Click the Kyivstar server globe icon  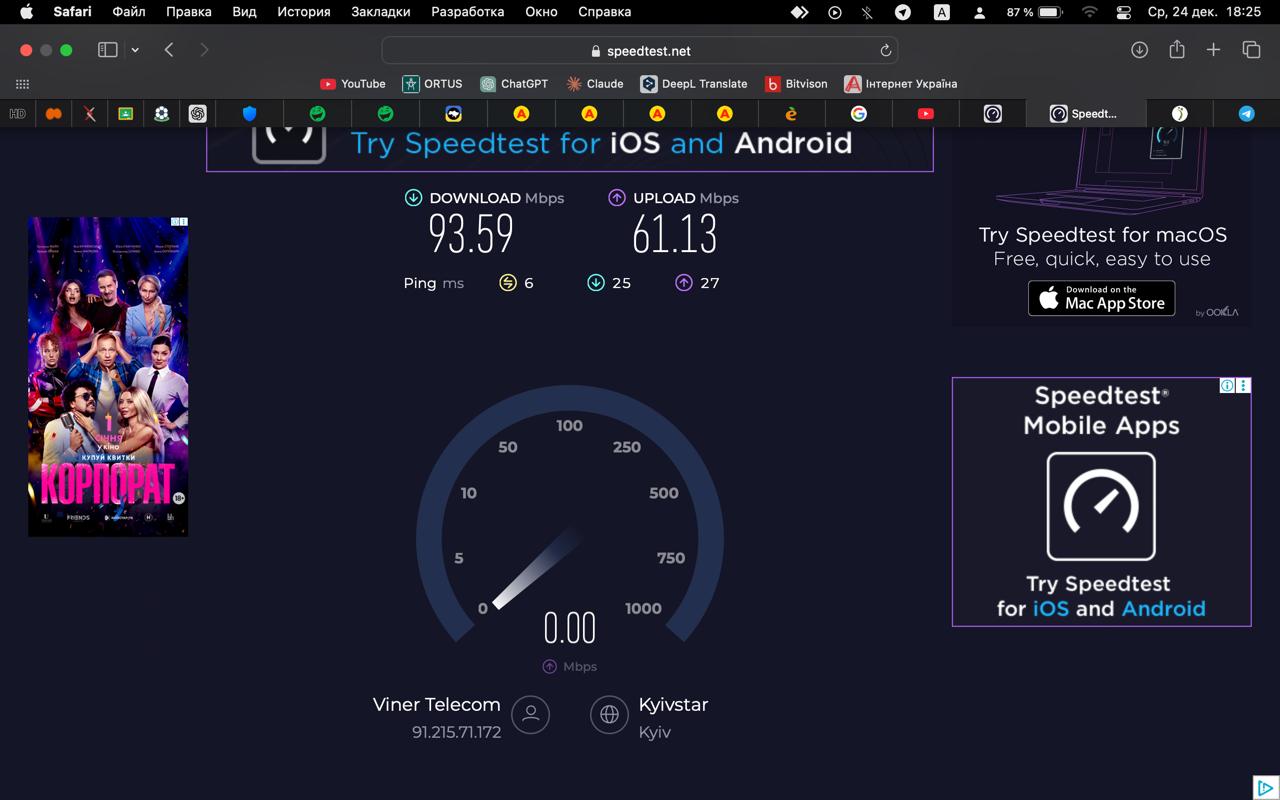(609, 715)
